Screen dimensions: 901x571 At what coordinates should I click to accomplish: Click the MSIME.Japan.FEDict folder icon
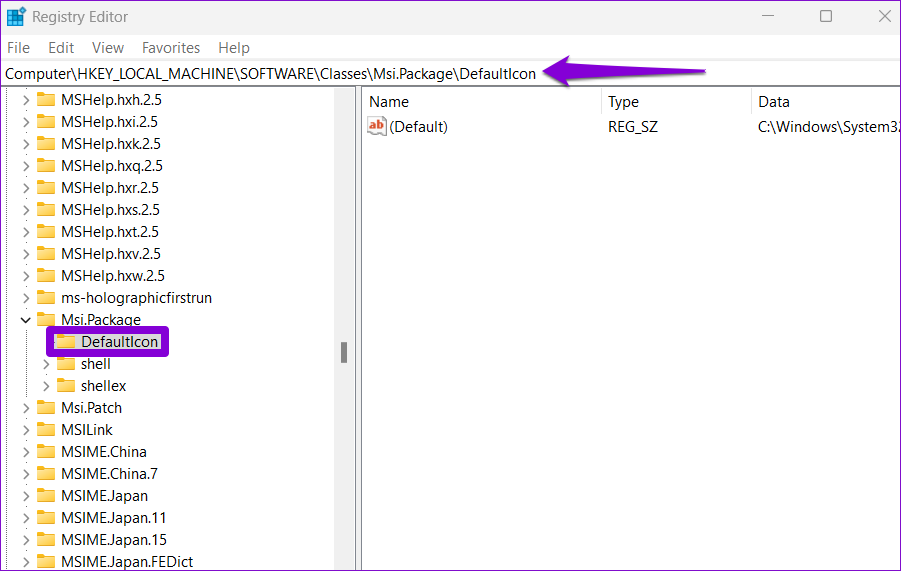46,562
